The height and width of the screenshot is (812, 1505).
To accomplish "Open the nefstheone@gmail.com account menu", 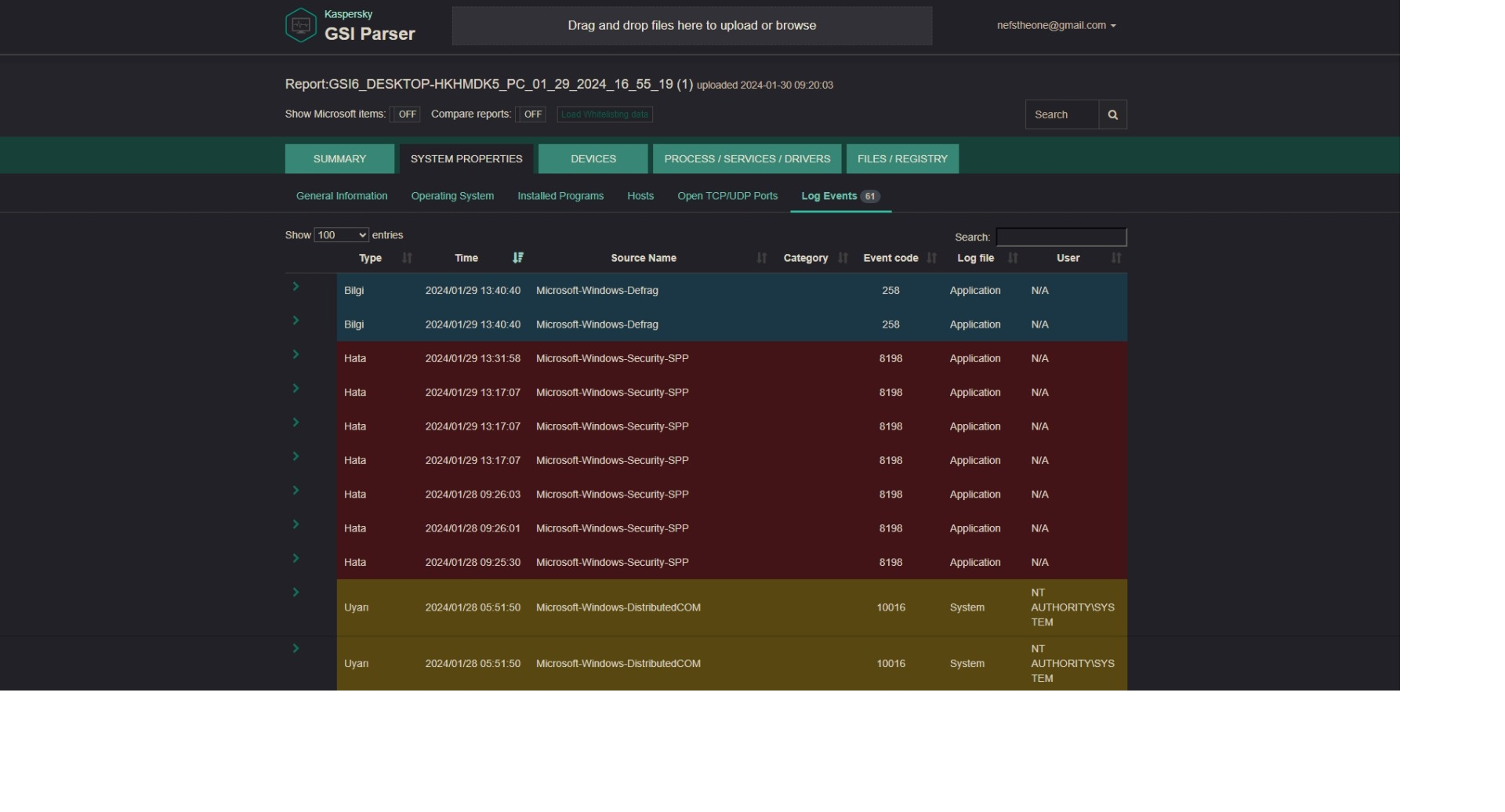I will coord(1056,26).
